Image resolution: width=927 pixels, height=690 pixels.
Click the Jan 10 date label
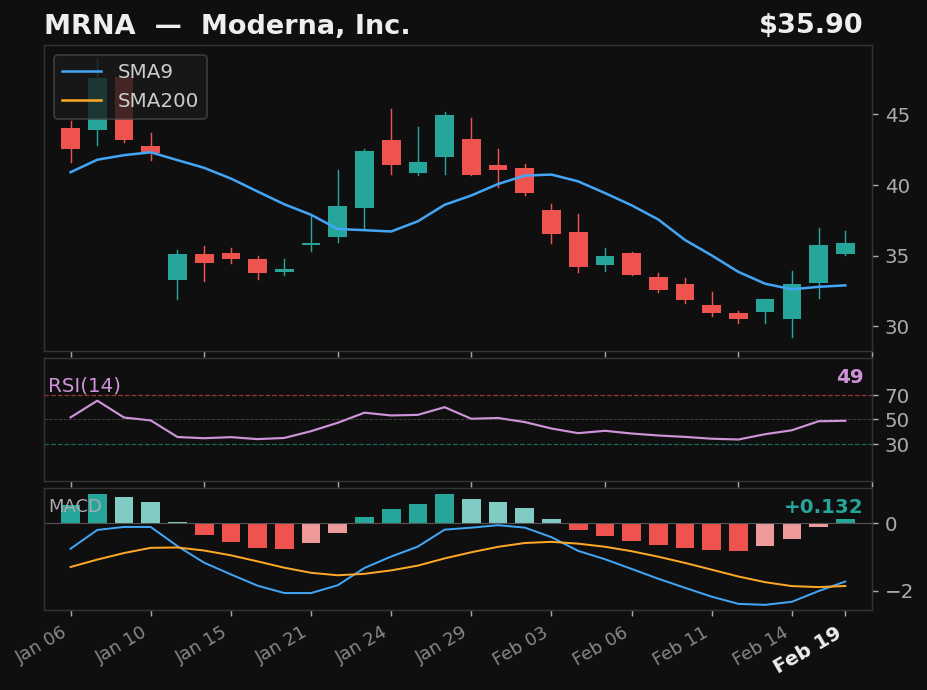[121, 645]
